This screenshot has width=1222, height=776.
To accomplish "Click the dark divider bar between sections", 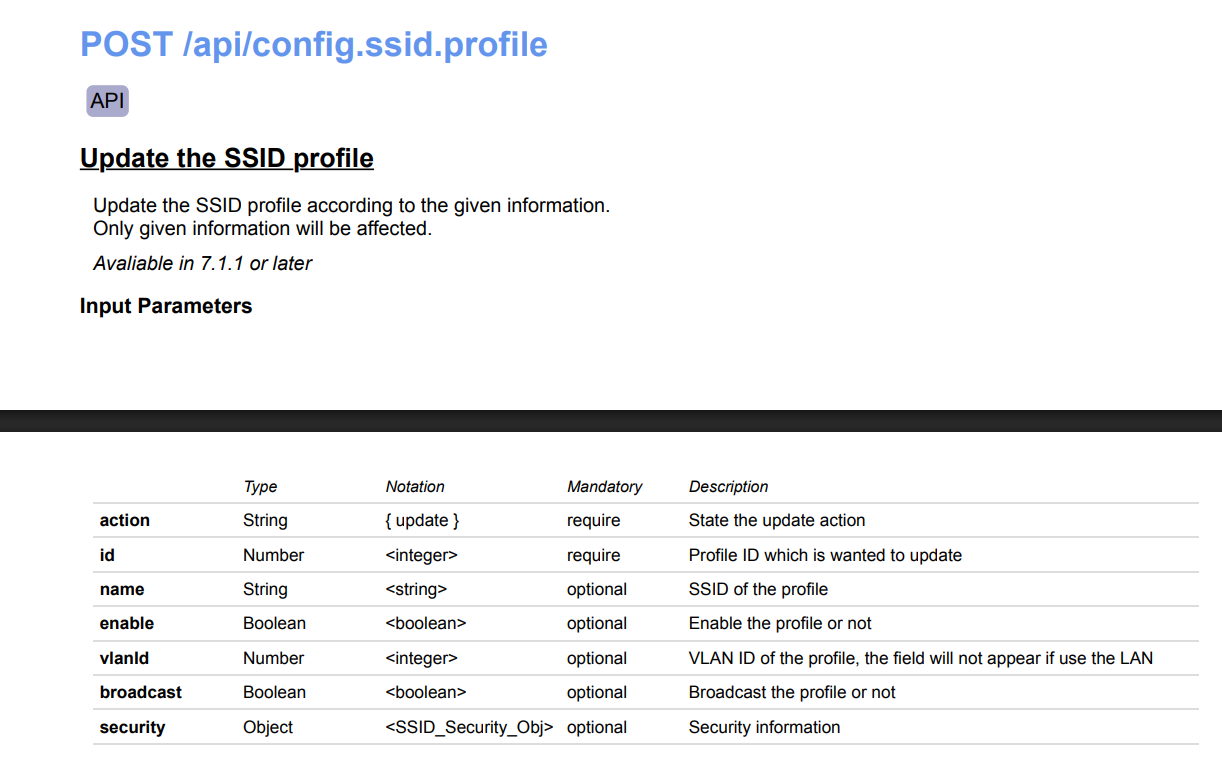I will pos(611,420).
